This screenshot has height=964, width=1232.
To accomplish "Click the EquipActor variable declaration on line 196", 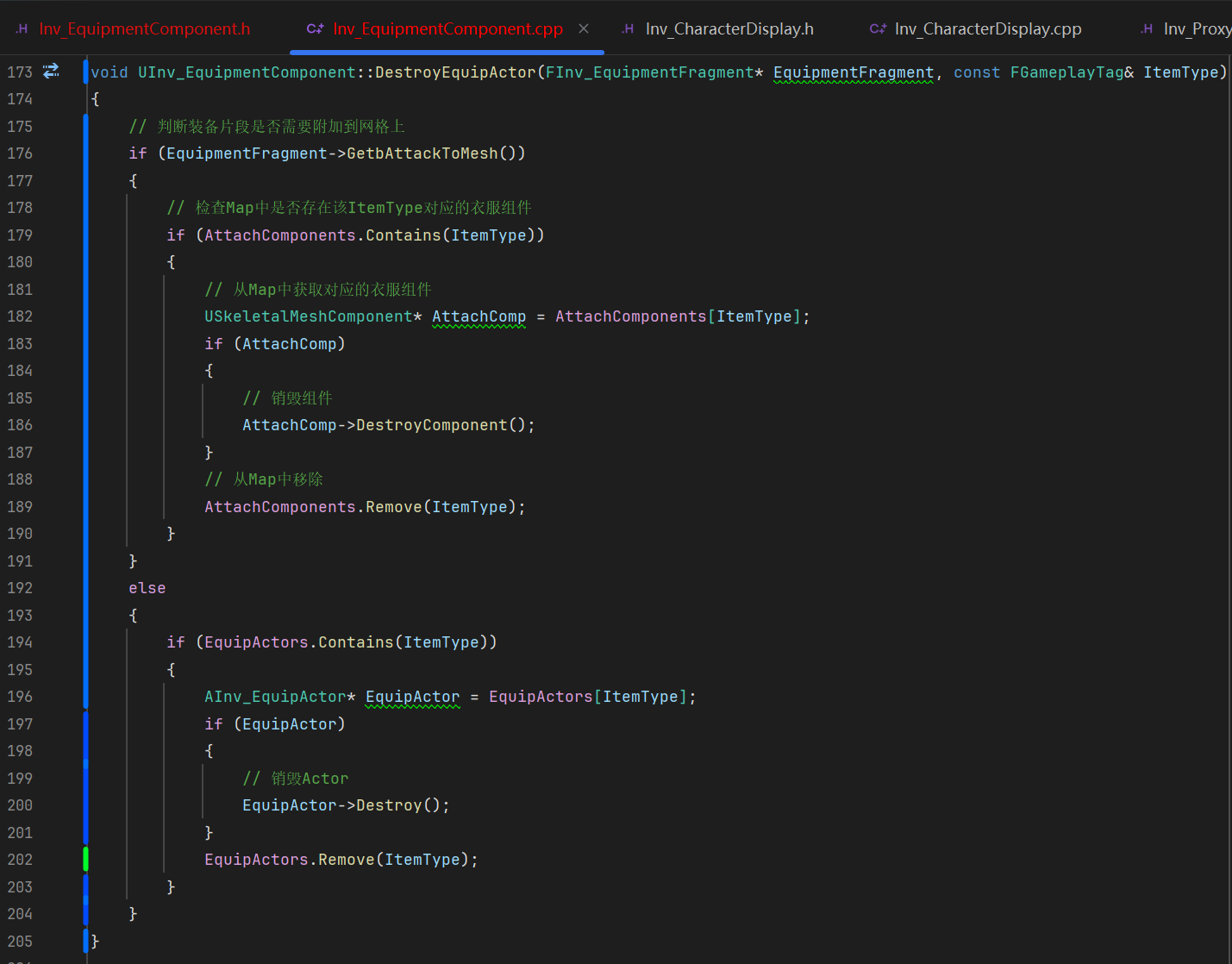I will (x=413, y=697).
